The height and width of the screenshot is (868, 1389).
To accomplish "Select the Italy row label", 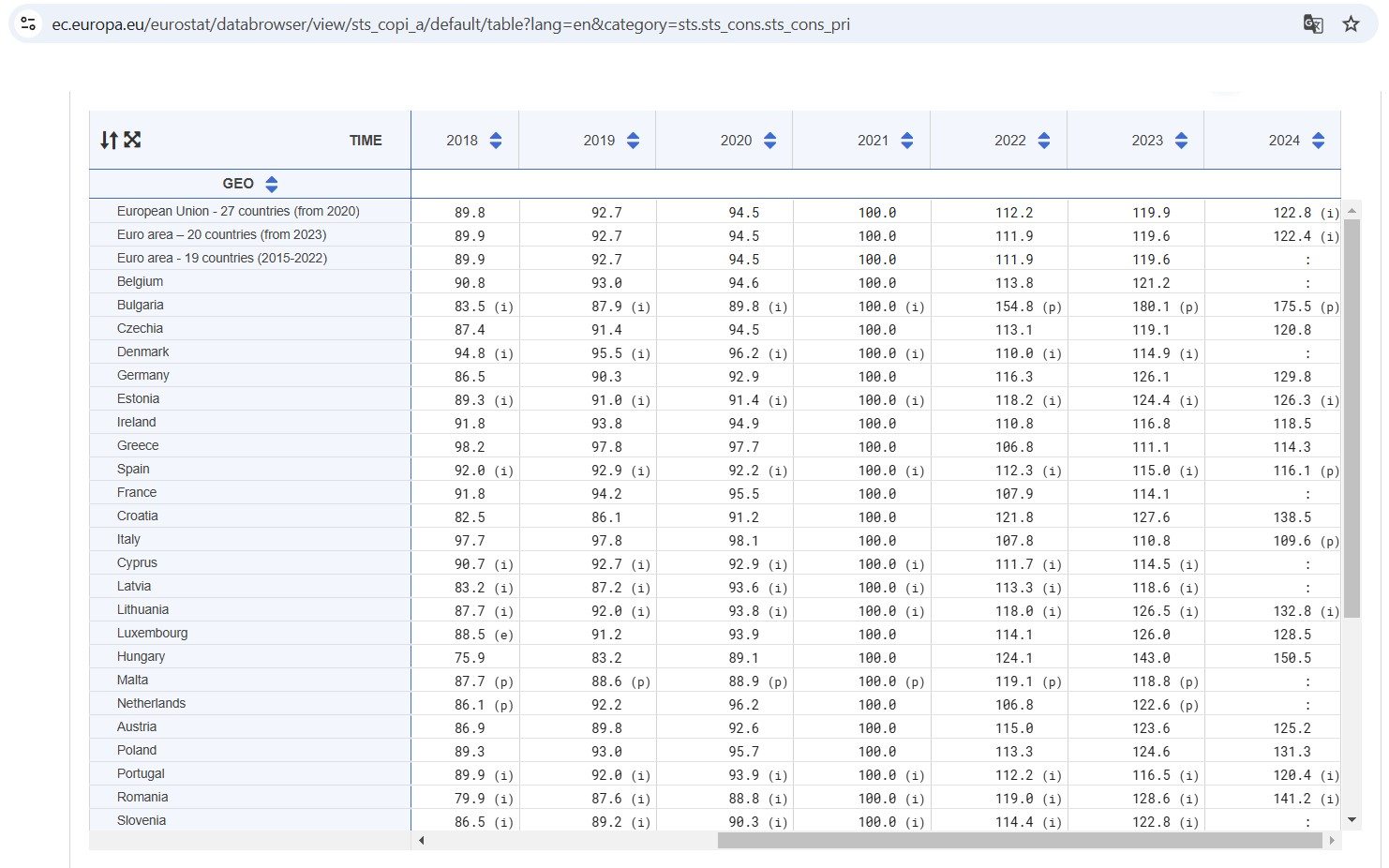I will point(128,540).
